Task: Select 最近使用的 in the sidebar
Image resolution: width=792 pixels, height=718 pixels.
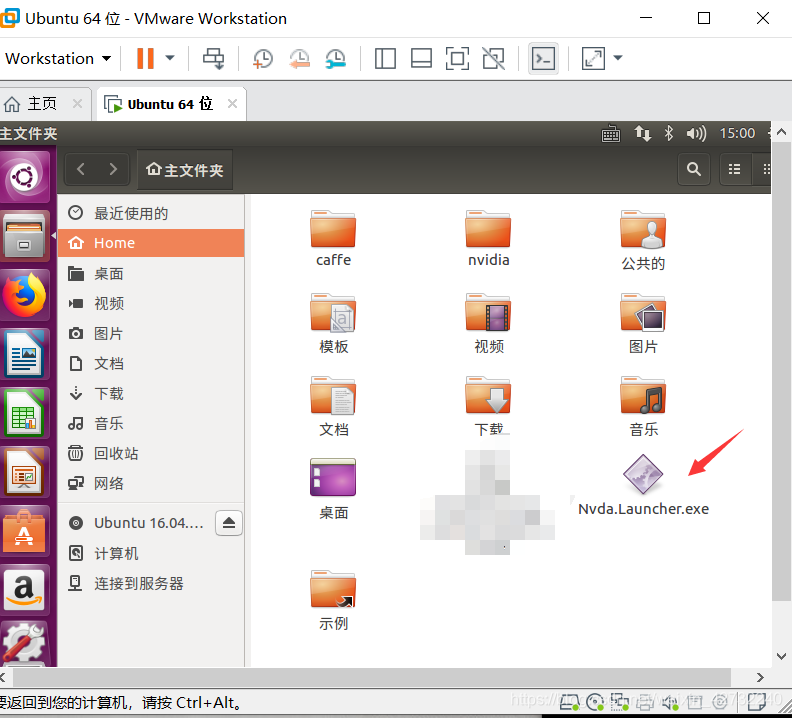Action: pos(151,213)
